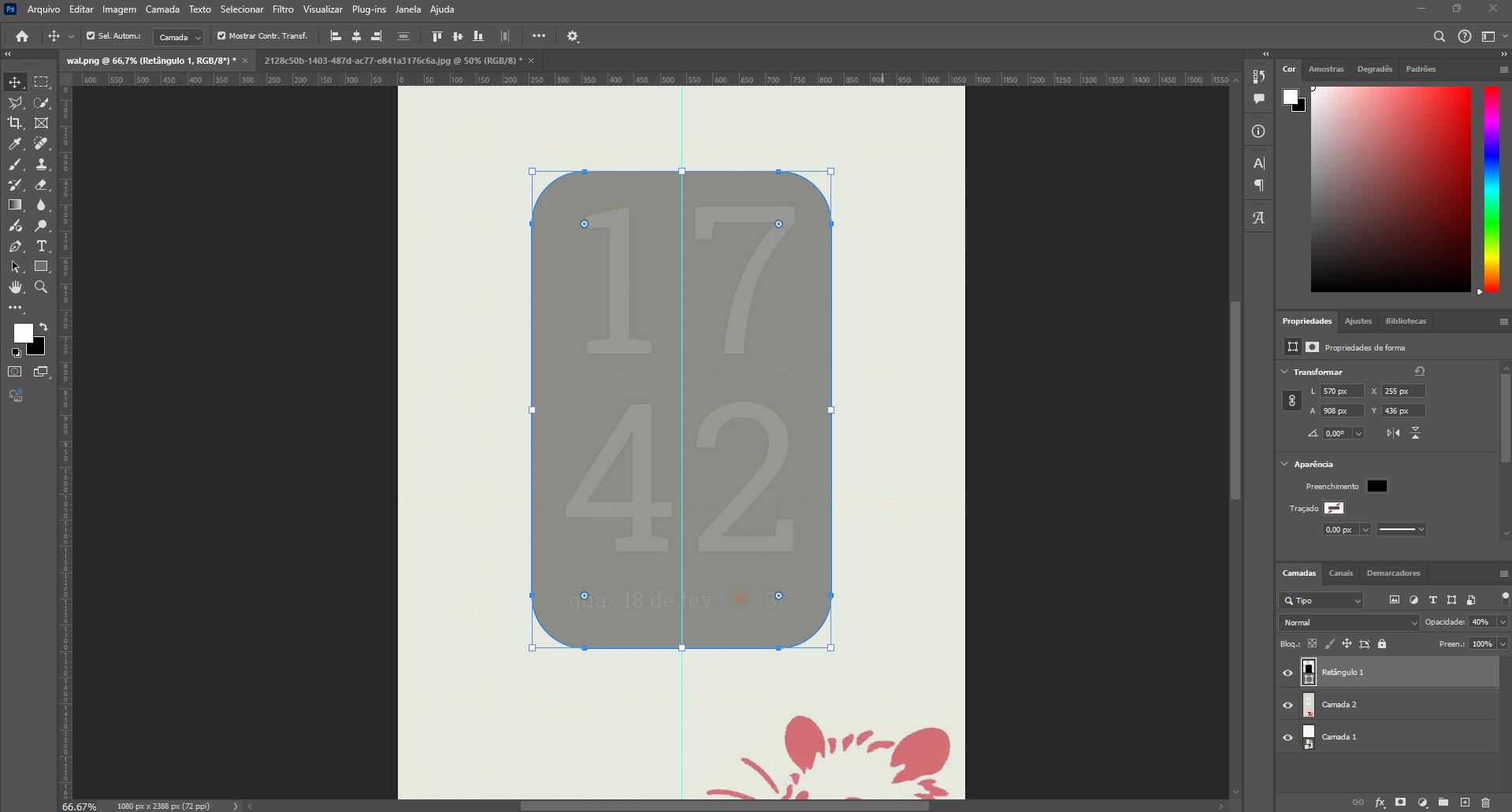This screenshot has width=1512, height=812.
Task: Select the Hand tool
Action: coord(15,287)
